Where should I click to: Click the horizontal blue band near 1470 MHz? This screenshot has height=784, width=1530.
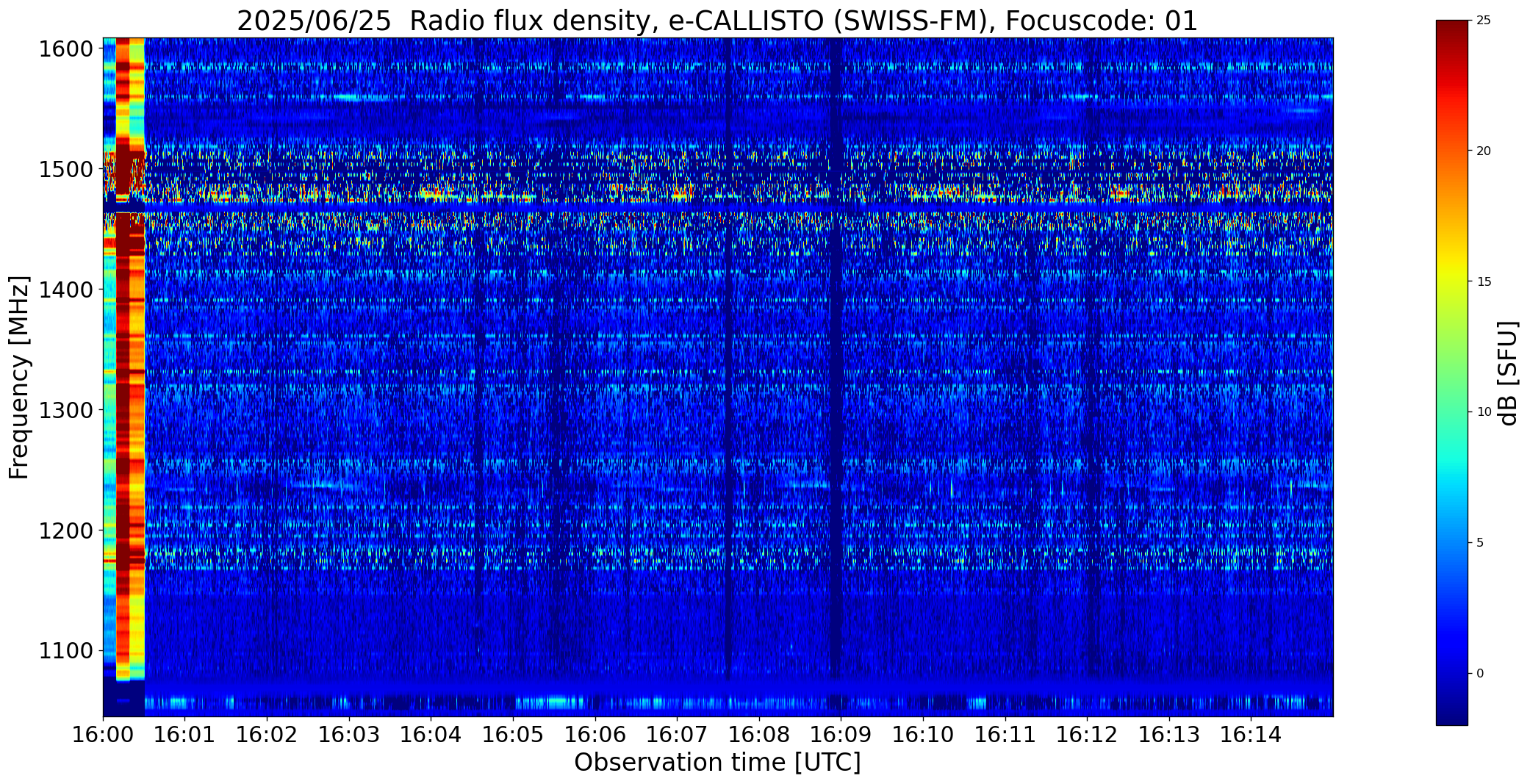click(717, 208)
